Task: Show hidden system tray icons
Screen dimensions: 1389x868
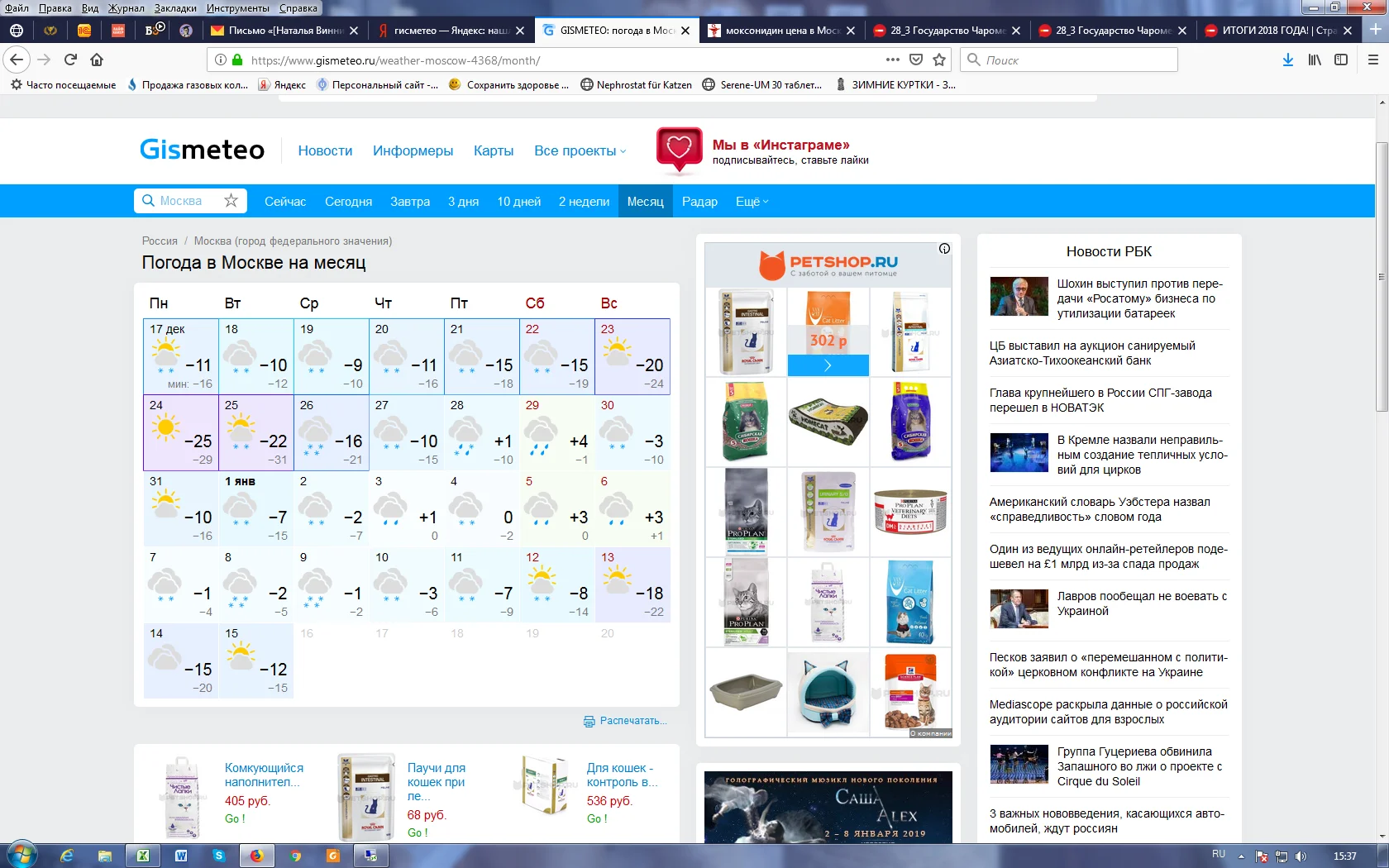Action: pos(1240,856)
